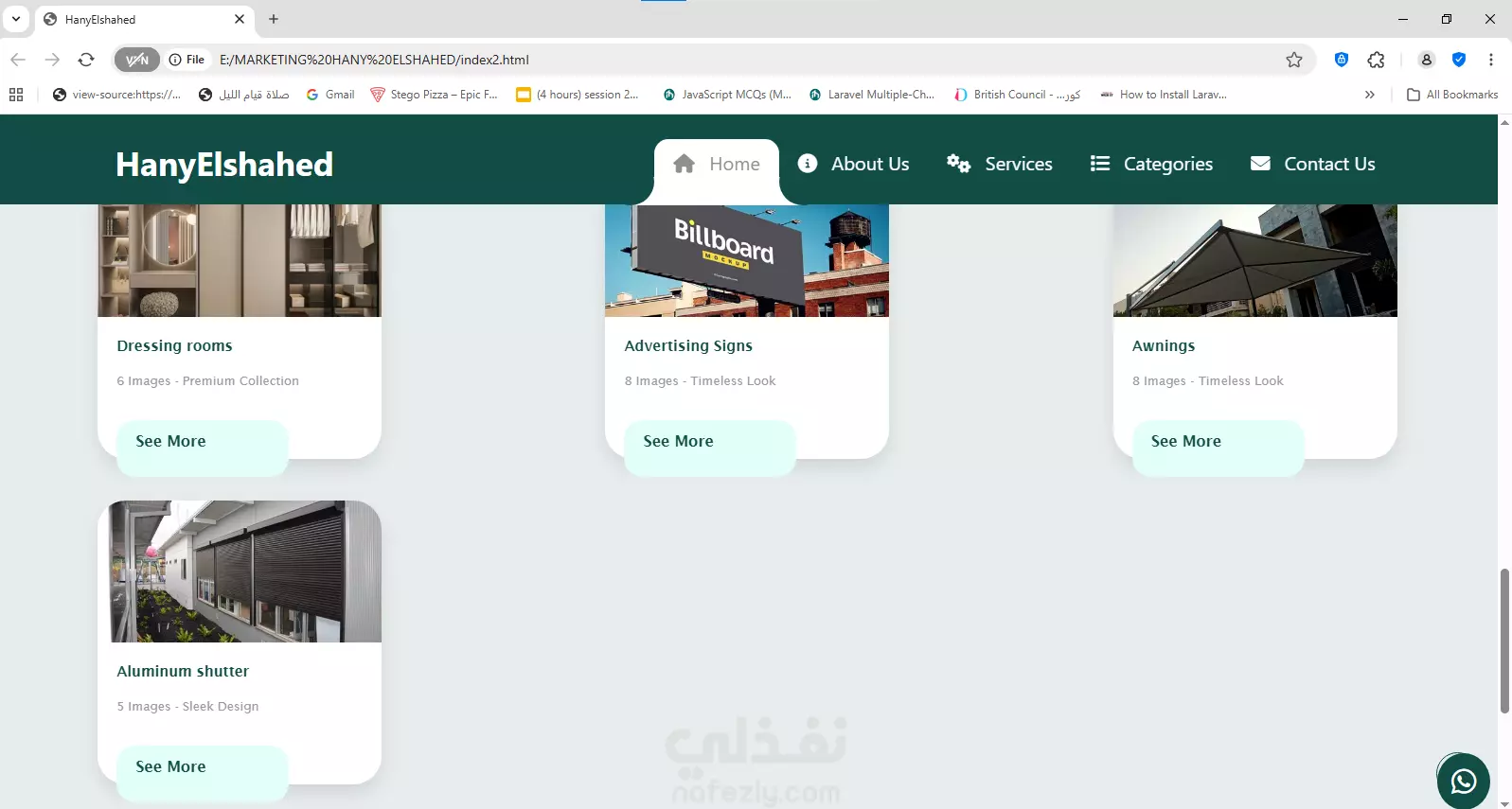Expand hidden bookmarks with the double chevron

tap(1369, 95)
